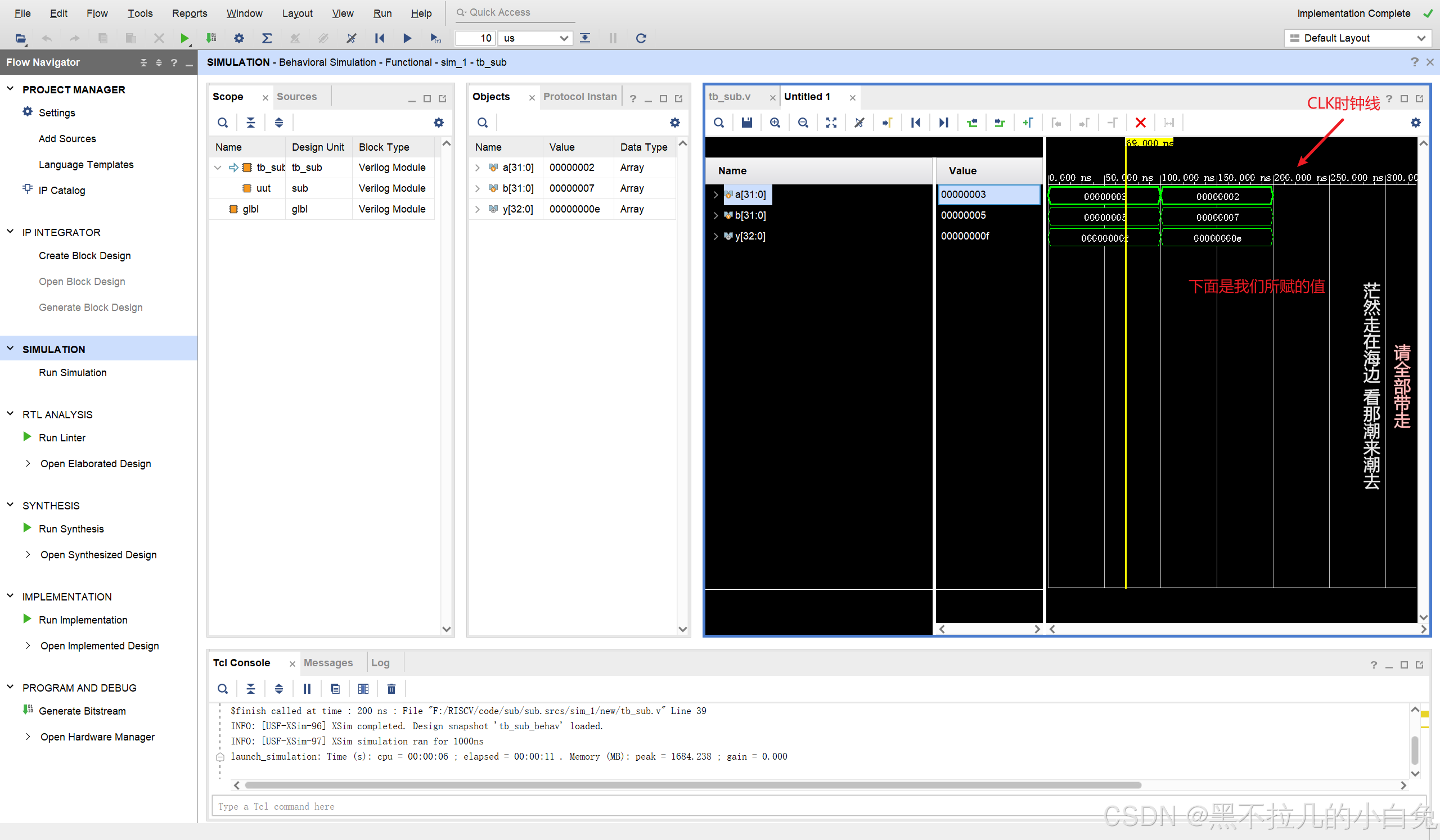Open time unit dropdown showing us
The width and height of the screenshot is (1440, 840).
click(535, 38)
